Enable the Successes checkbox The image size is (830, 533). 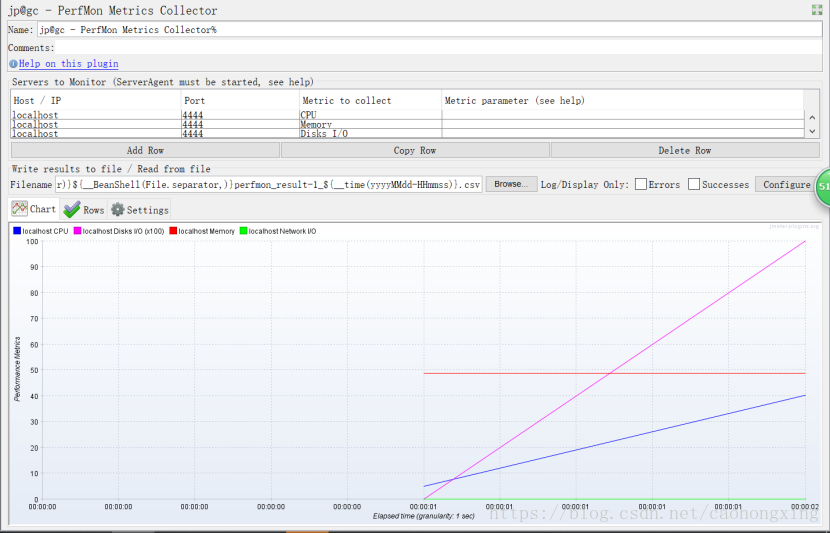pos(694,184)
